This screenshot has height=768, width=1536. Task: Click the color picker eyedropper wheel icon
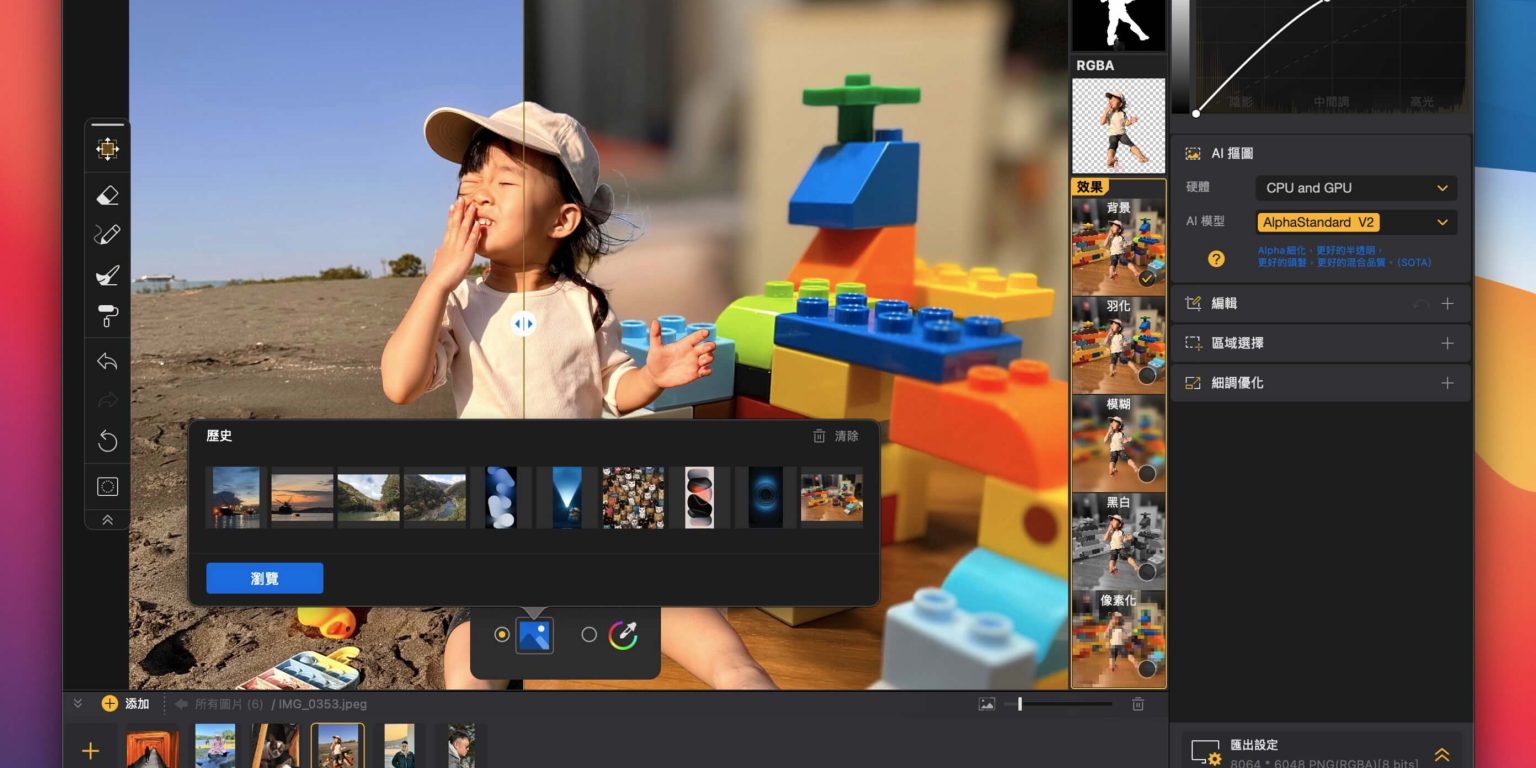(x=623, y=635)
